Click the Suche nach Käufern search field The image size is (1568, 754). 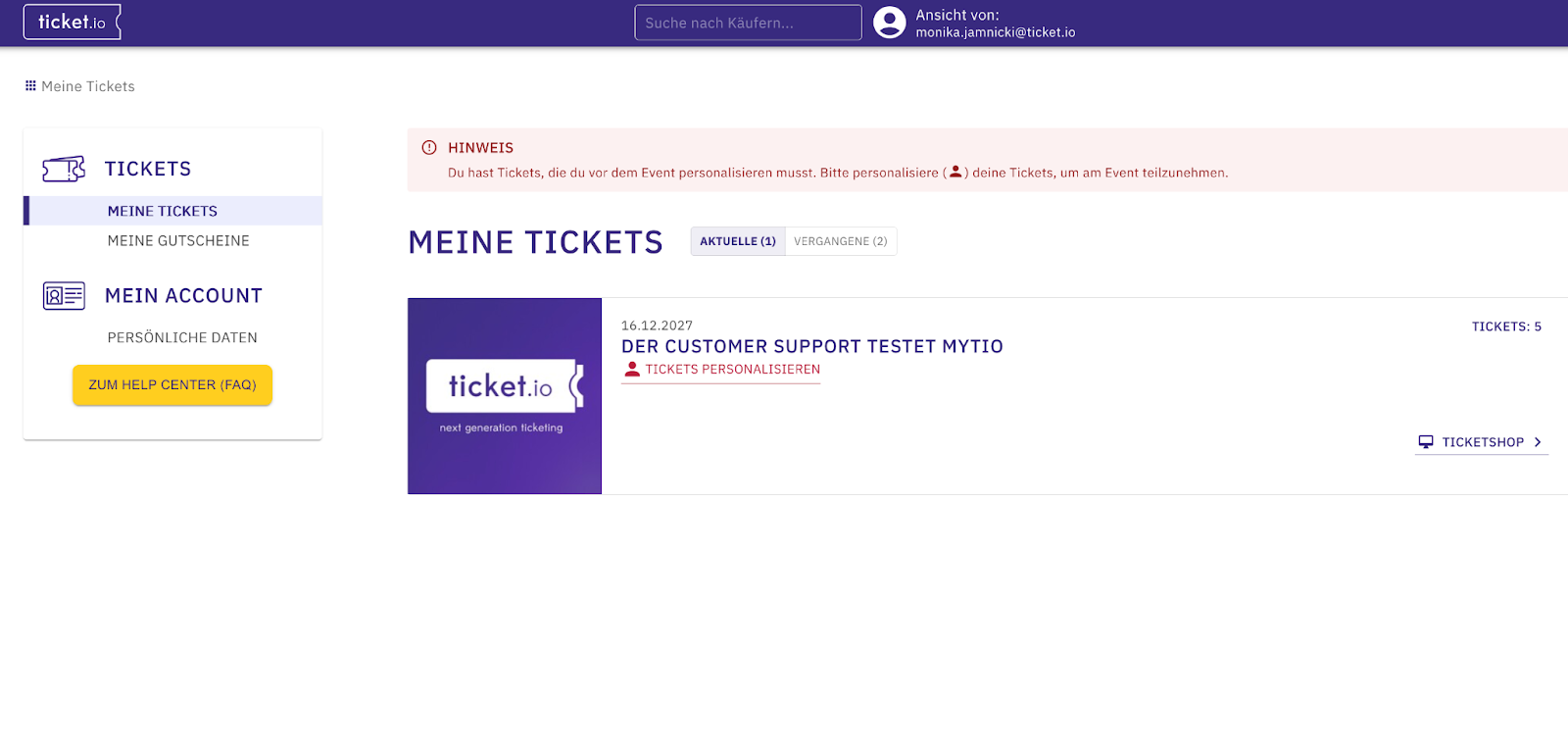click(748, 22)
